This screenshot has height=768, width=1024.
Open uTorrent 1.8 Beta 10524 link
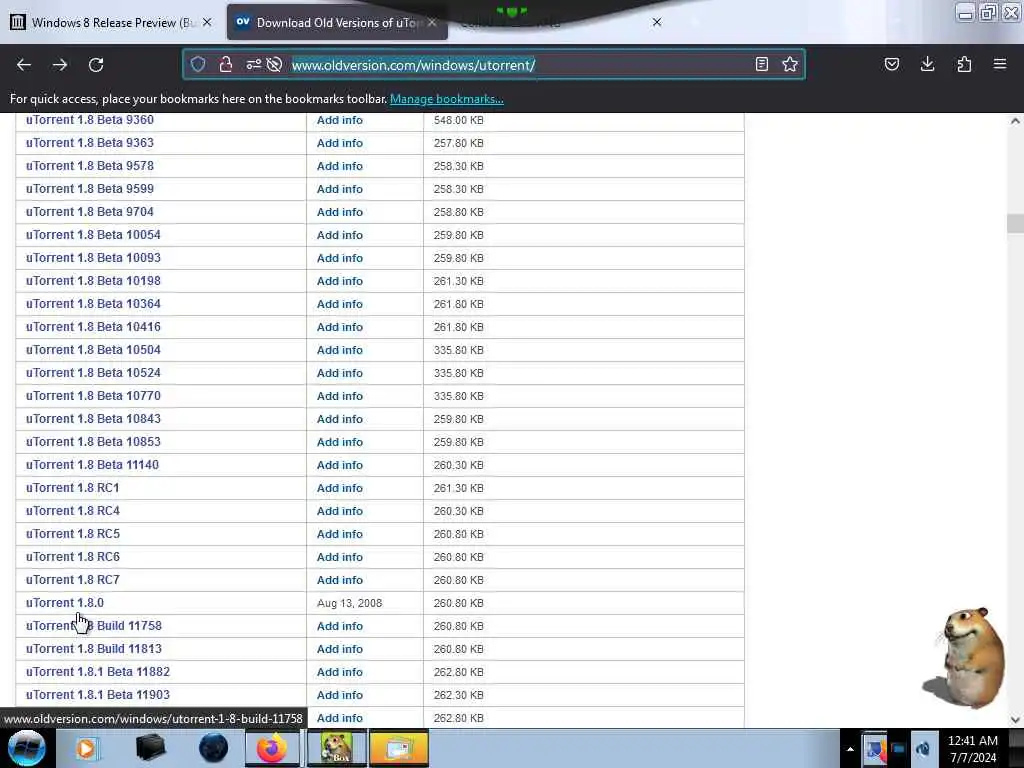93,373
